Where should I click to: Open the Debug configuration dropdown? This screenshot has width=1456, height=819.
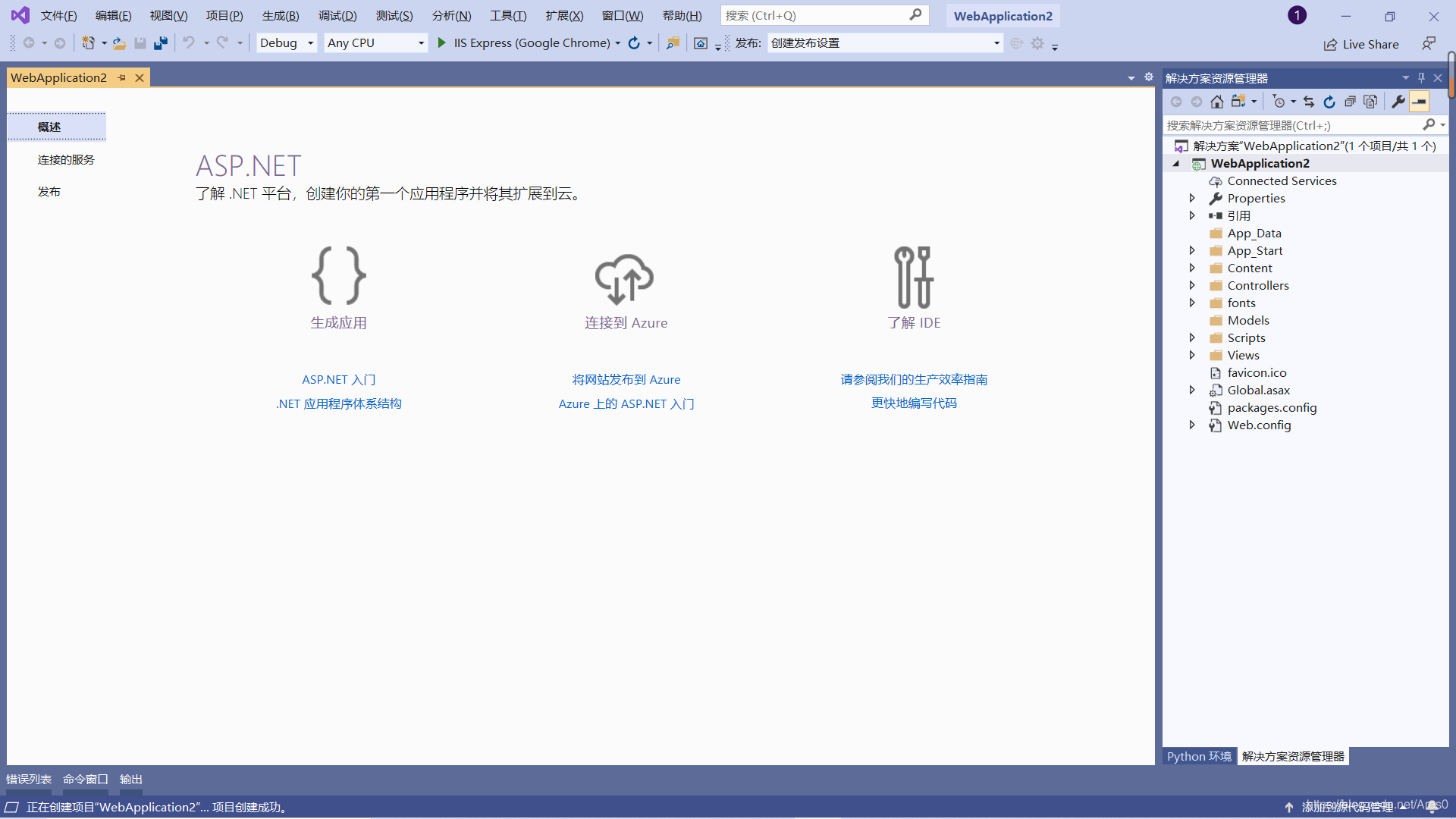coord(309,42)
